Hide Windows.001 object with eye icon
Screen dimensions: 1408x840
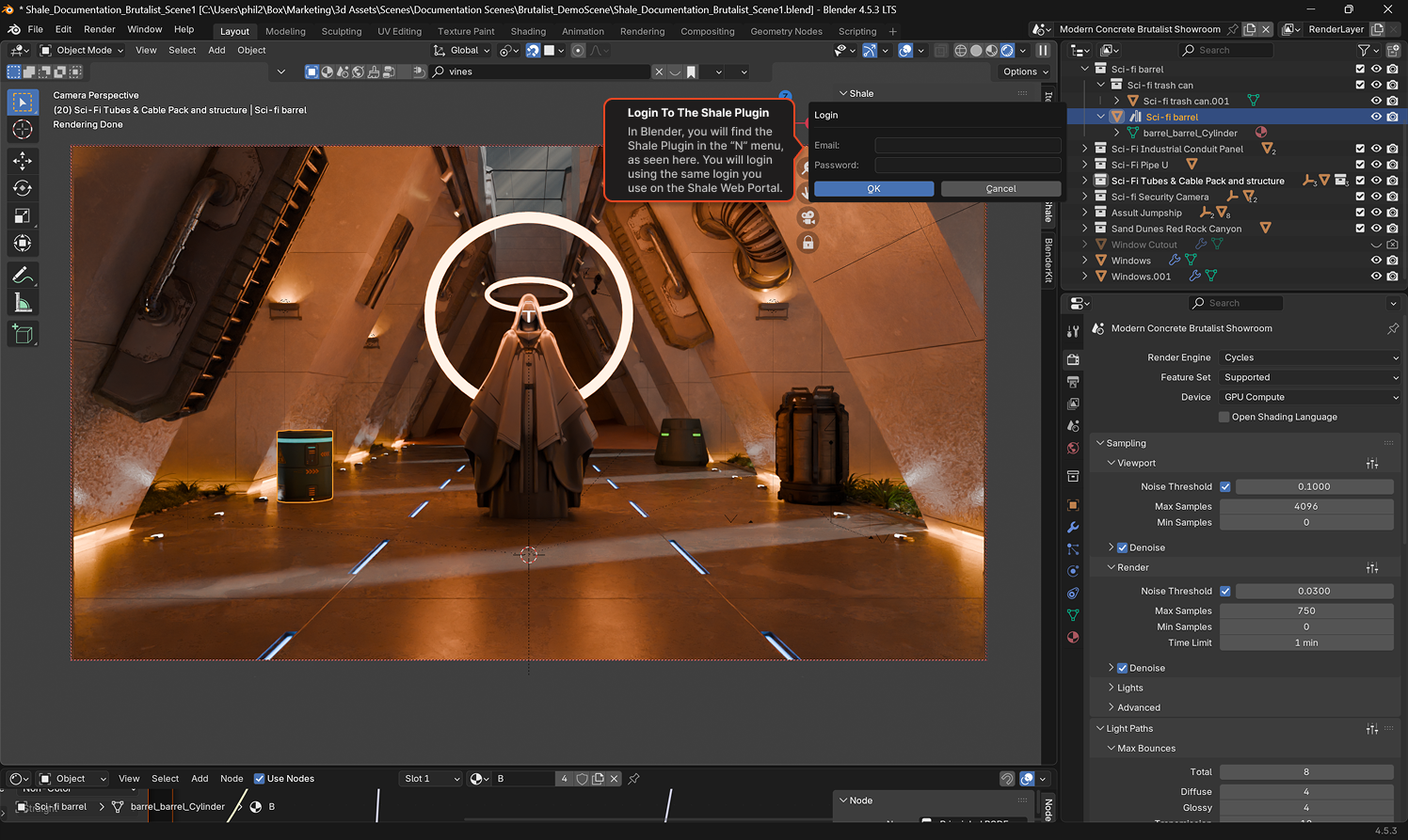point(1376,277)
